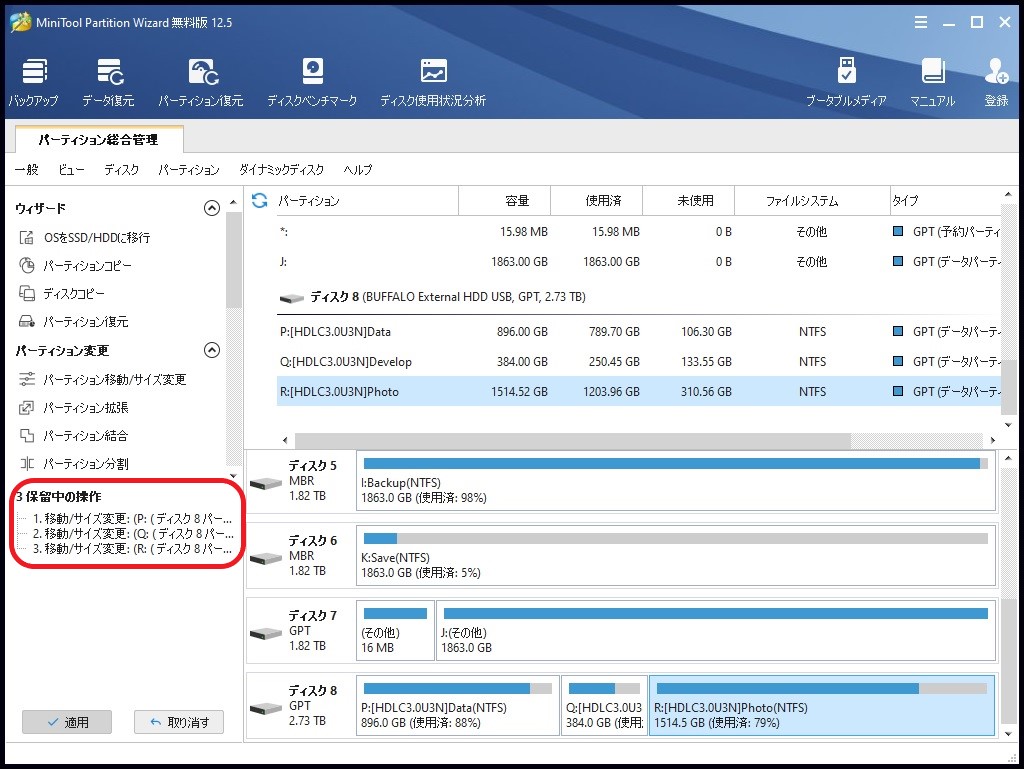
Task: Select the パーティション総合管理 tab
Action: pos(99,140)
